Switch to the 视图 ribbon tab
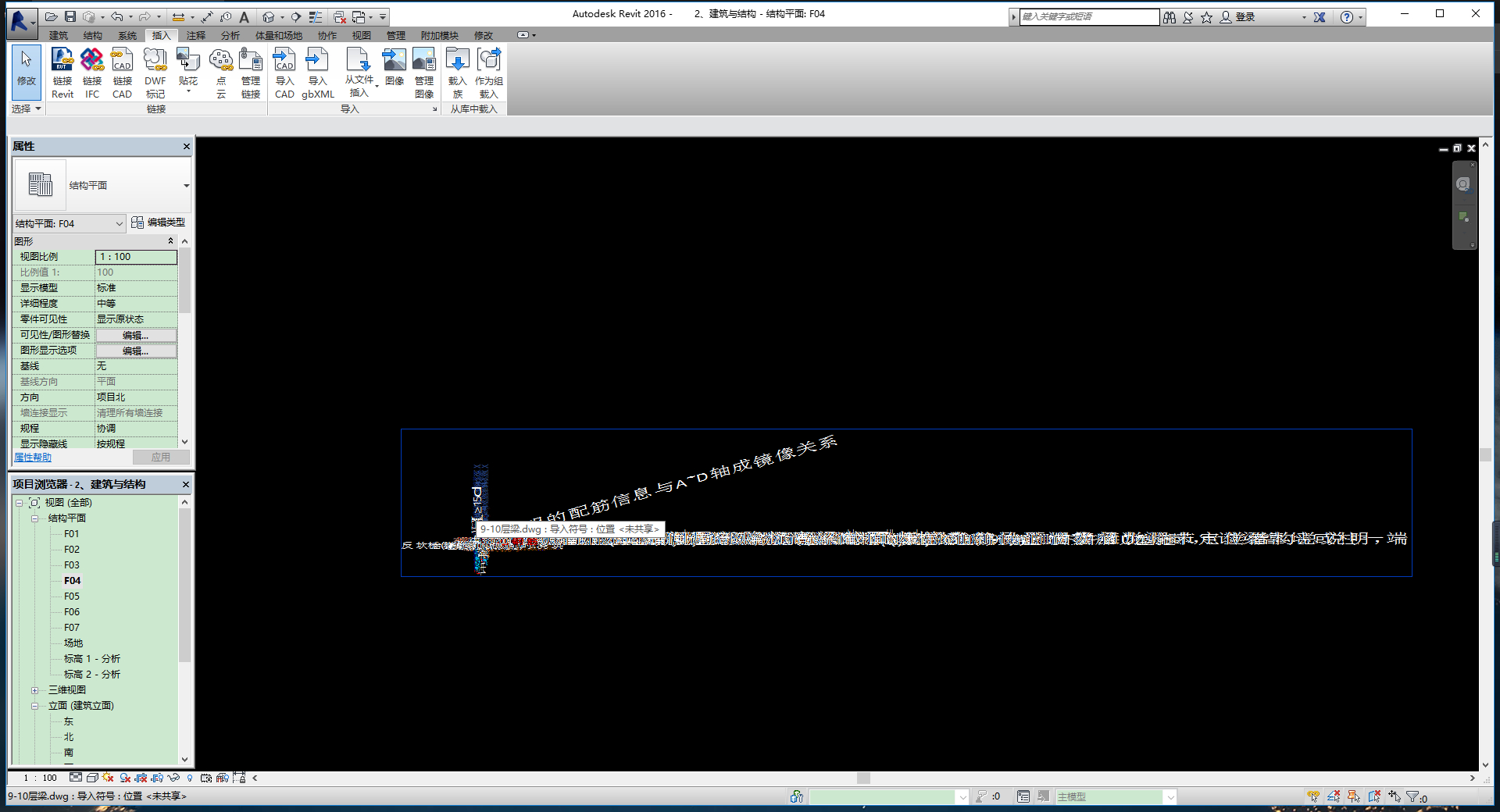 pyautogui.click(x=362, y=35)
